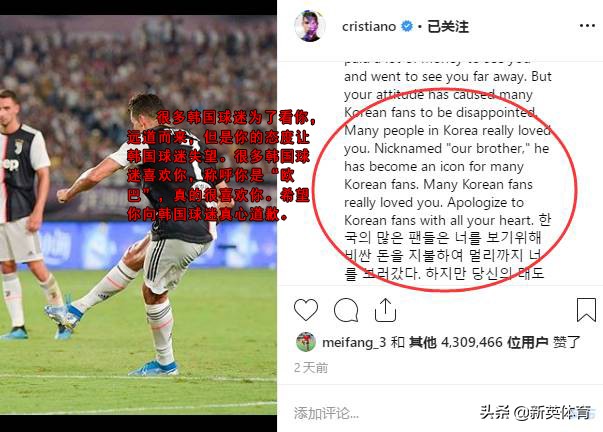Toggle the 已关注 following button
This screenshot has width=603, height=432.
448,27
